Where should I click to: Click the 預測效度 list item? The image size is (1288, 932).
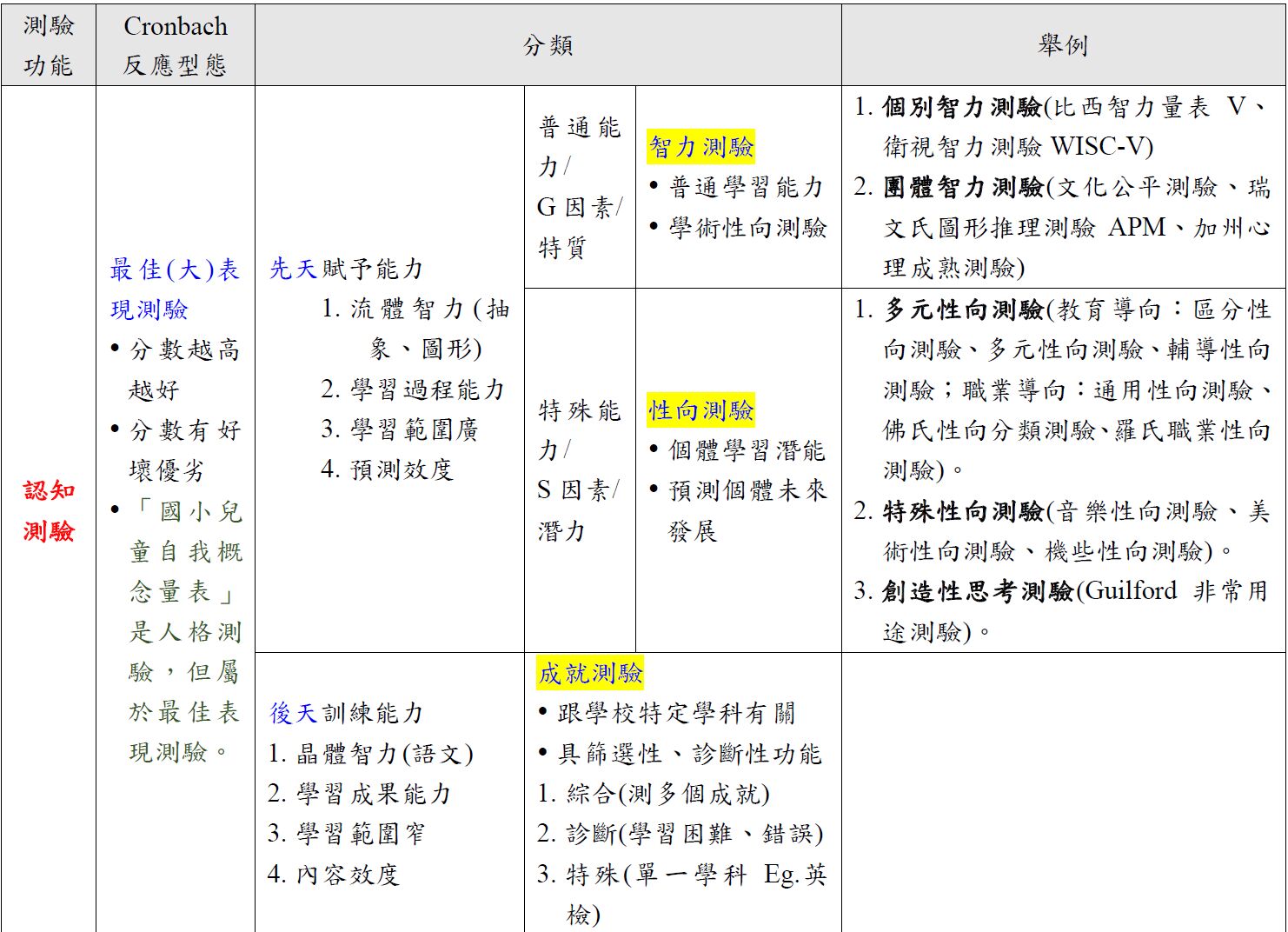tap(401, 469)
